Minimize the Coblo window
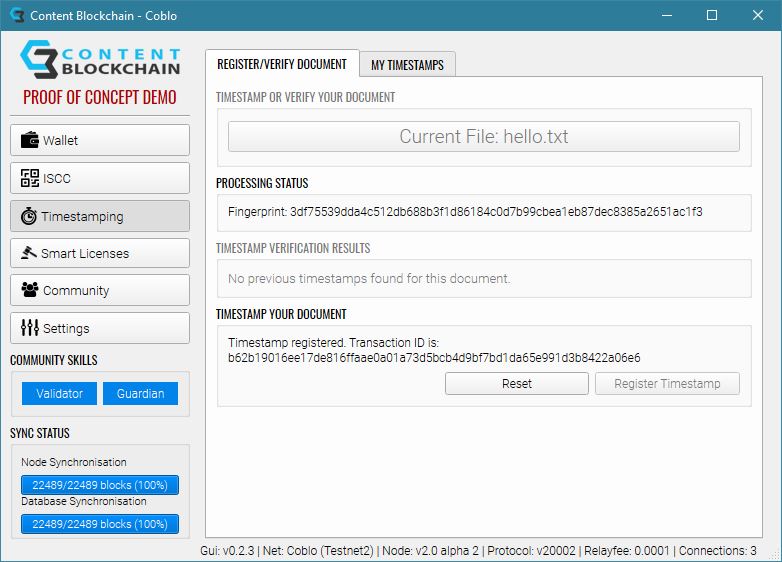The image size is (782, 562). [667, 15]
